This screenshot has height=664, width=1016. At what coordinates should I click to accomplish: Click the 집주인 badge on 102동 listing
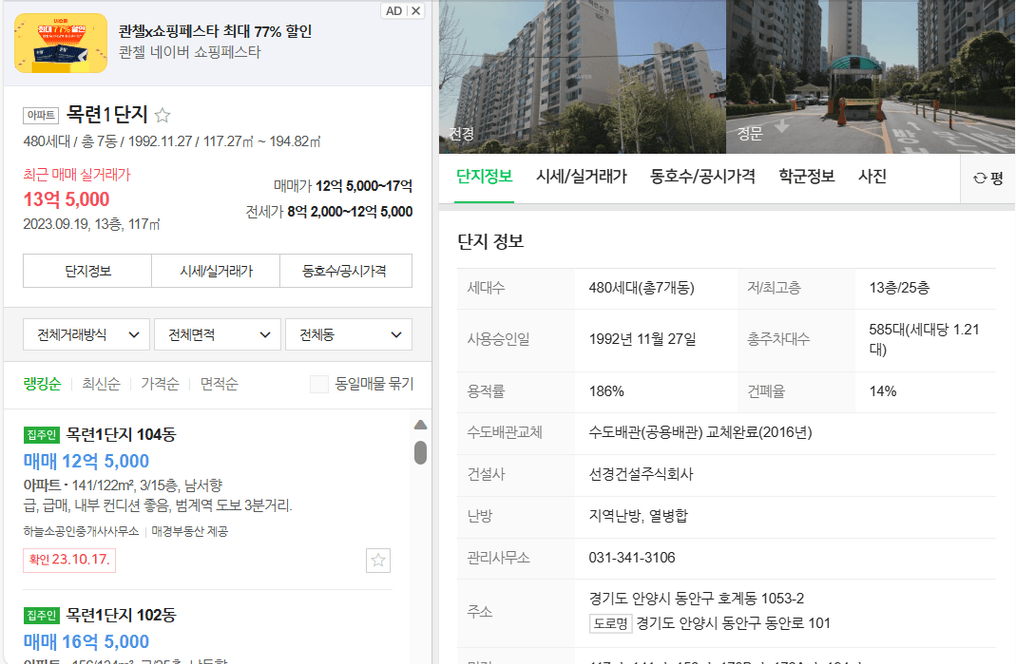(x=41, y=615)
